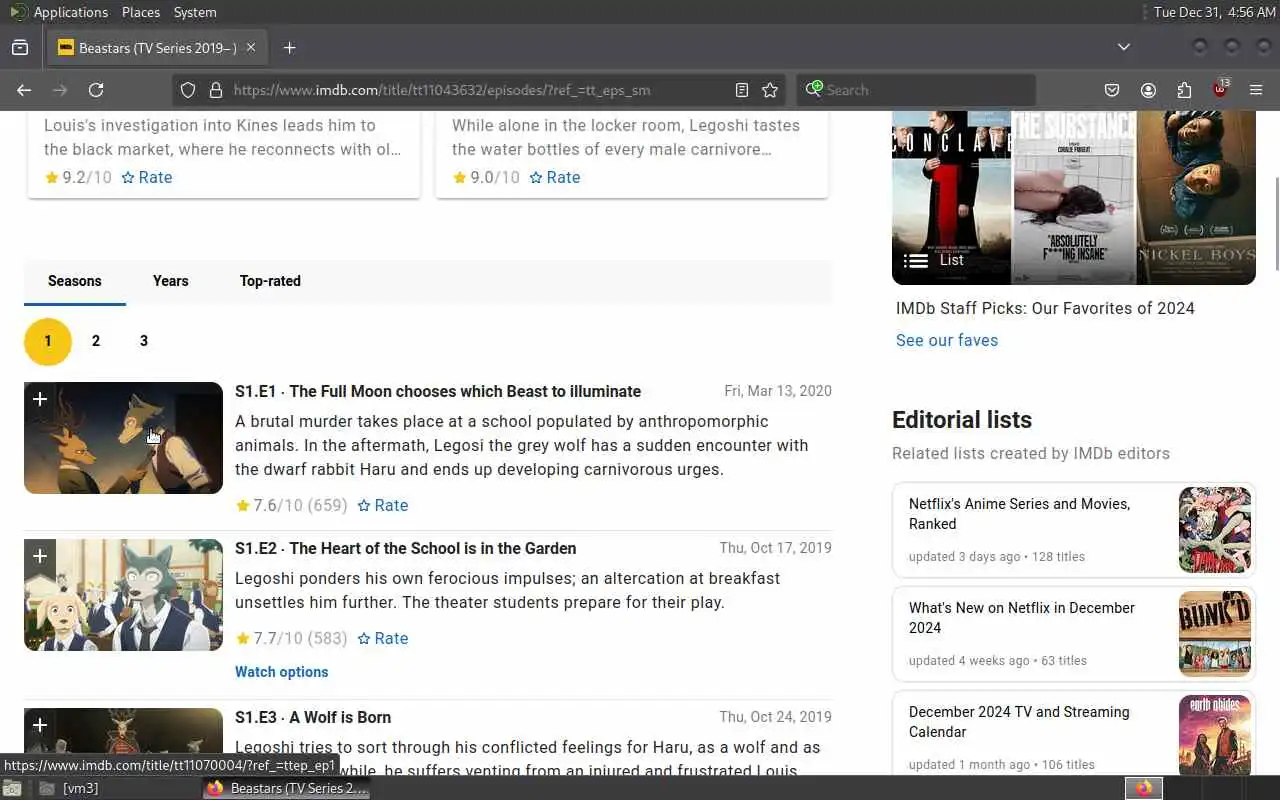Screen dimensions: 1280x800
Task: Rate episode S1.E2
Action: [383, 638]
